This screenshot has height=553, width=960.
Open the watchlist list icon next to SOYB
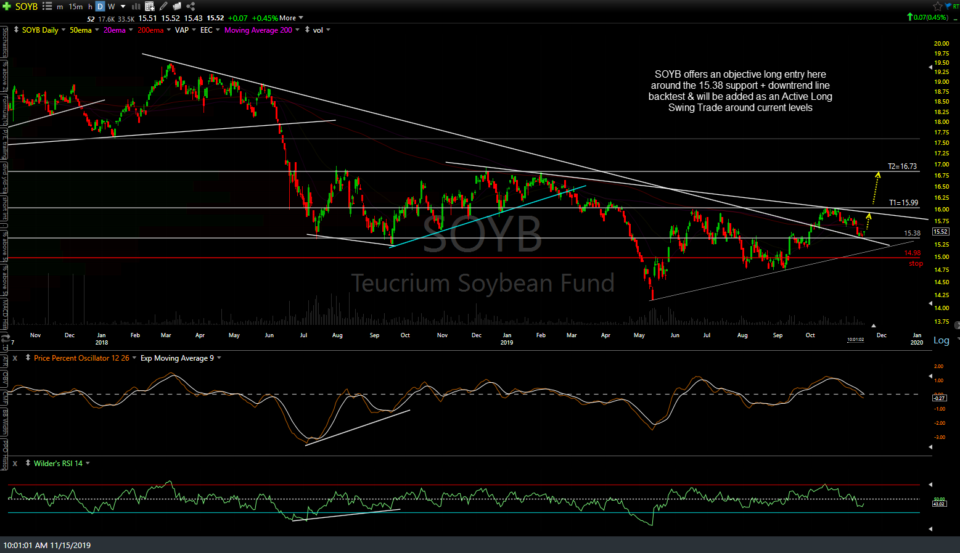click(x=47, y=6)
